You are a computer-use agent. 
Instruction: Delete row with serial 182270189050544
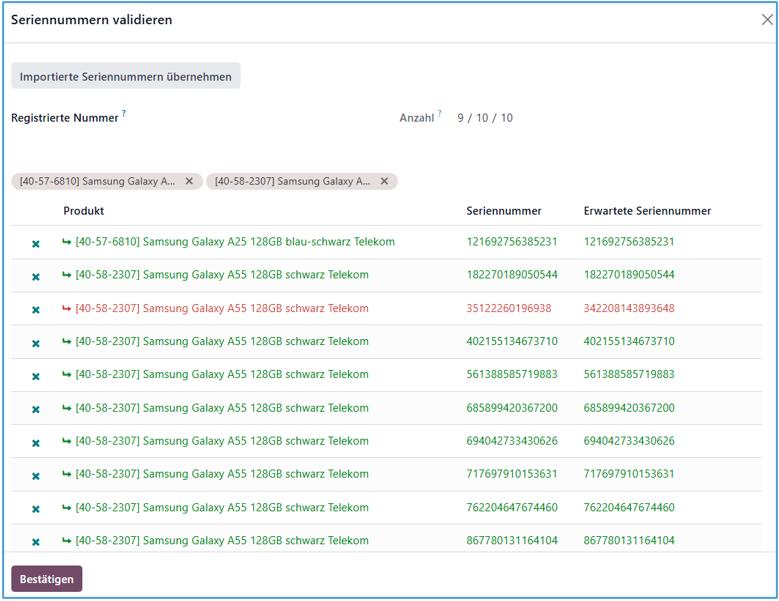(x=36, y=276)
